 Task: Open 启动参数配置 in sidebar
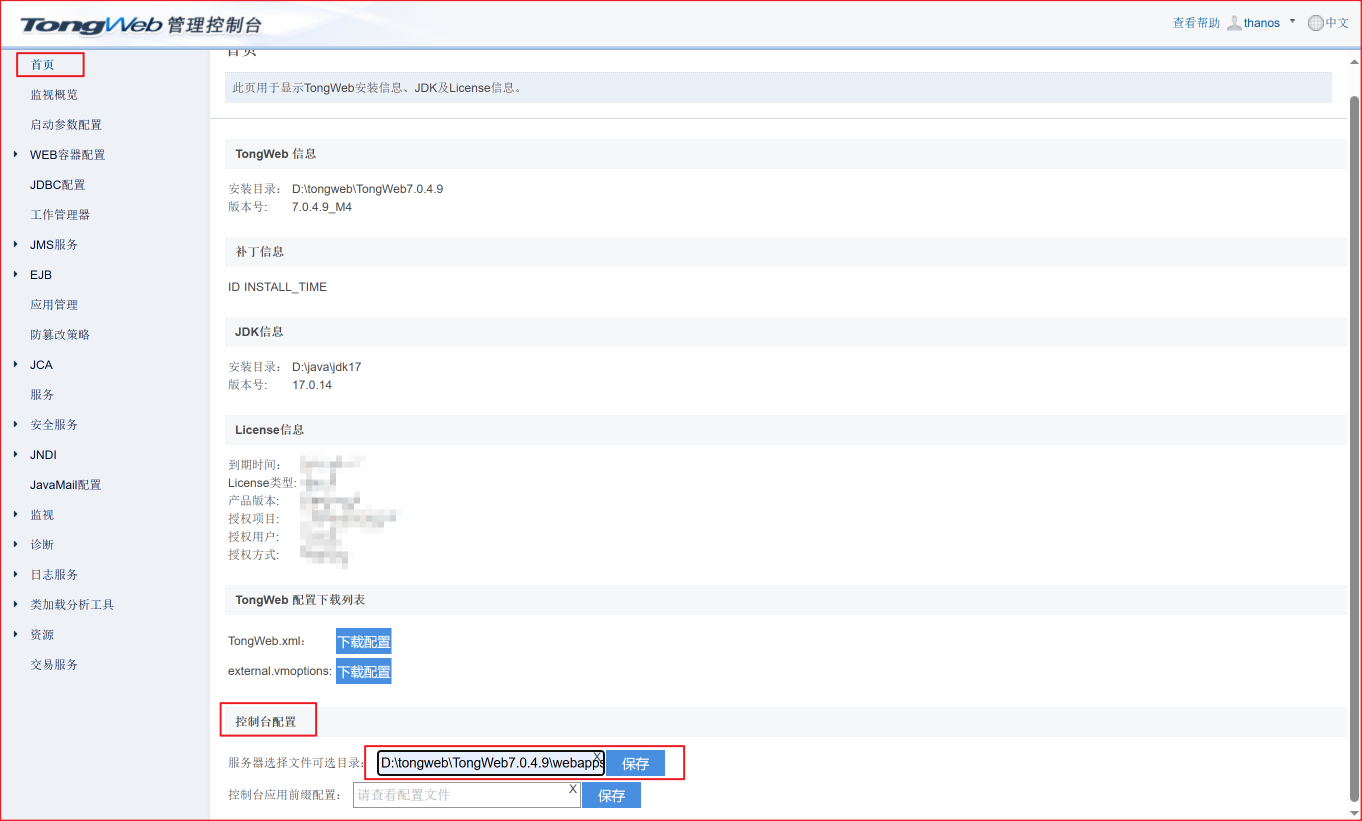66,125
